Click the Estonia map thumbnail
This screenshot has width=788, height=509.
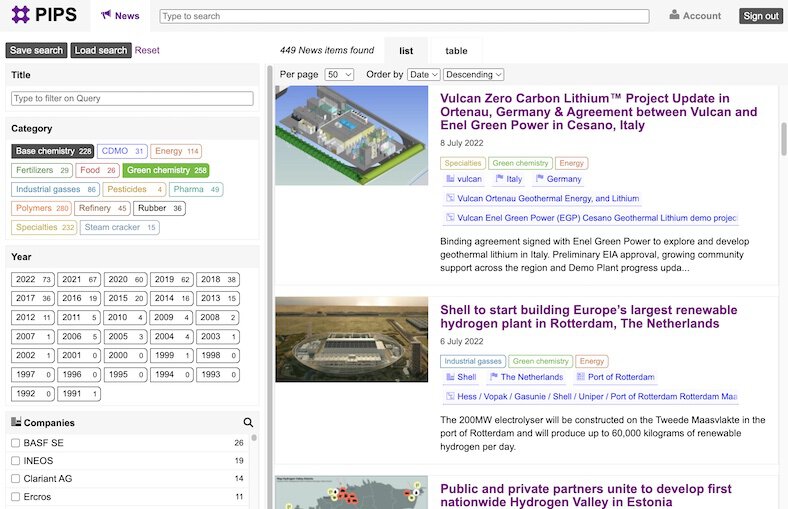[x=351, y=492]
